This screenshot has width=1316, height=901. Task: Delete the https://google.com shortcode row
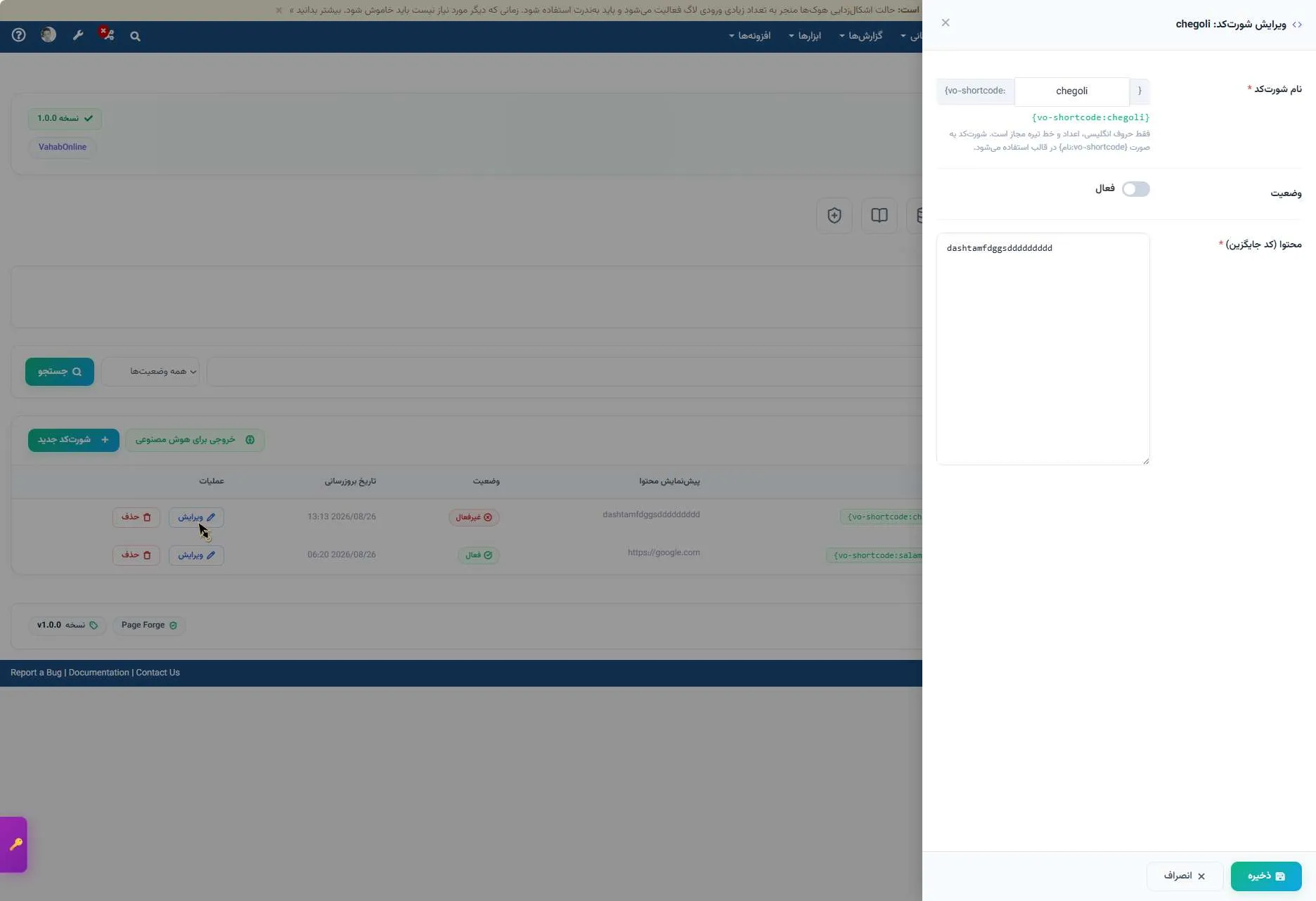pyautogui.click(x=136, y=555)
